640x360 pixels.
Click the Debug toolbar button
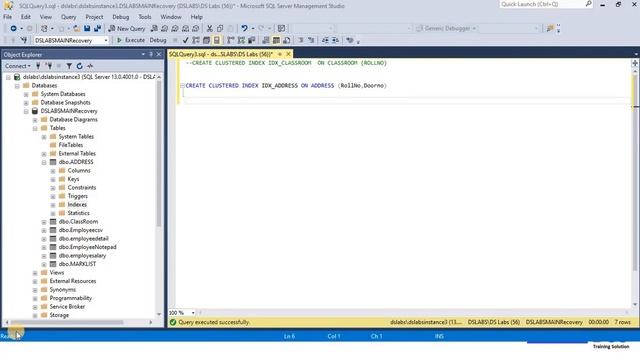(x=158, y=40)
